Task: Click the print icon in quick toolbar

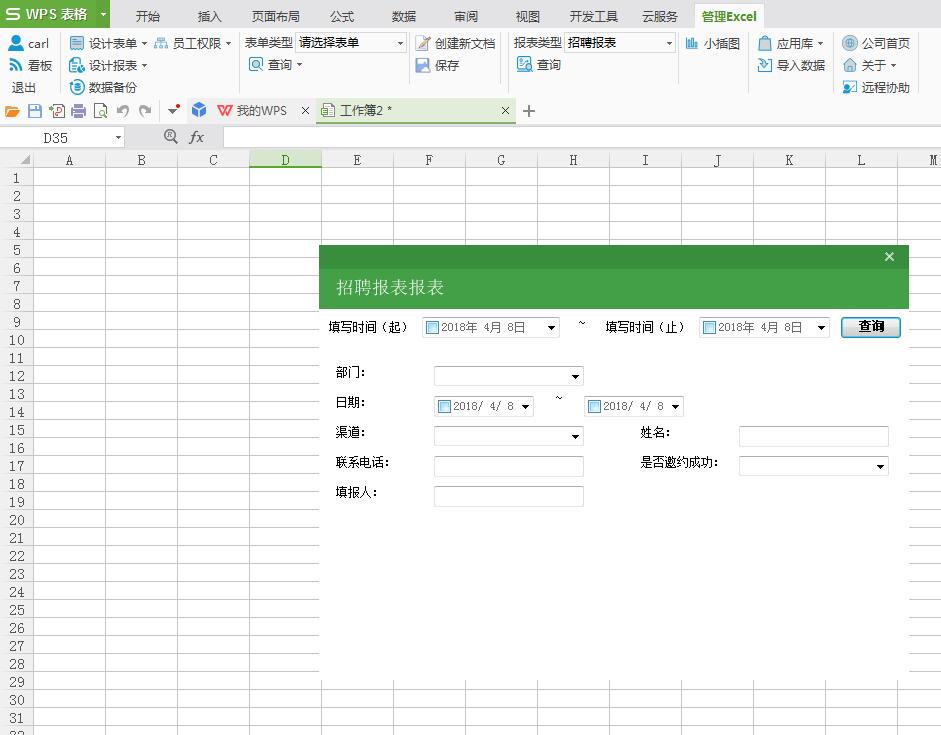Action: click(79, 111)
